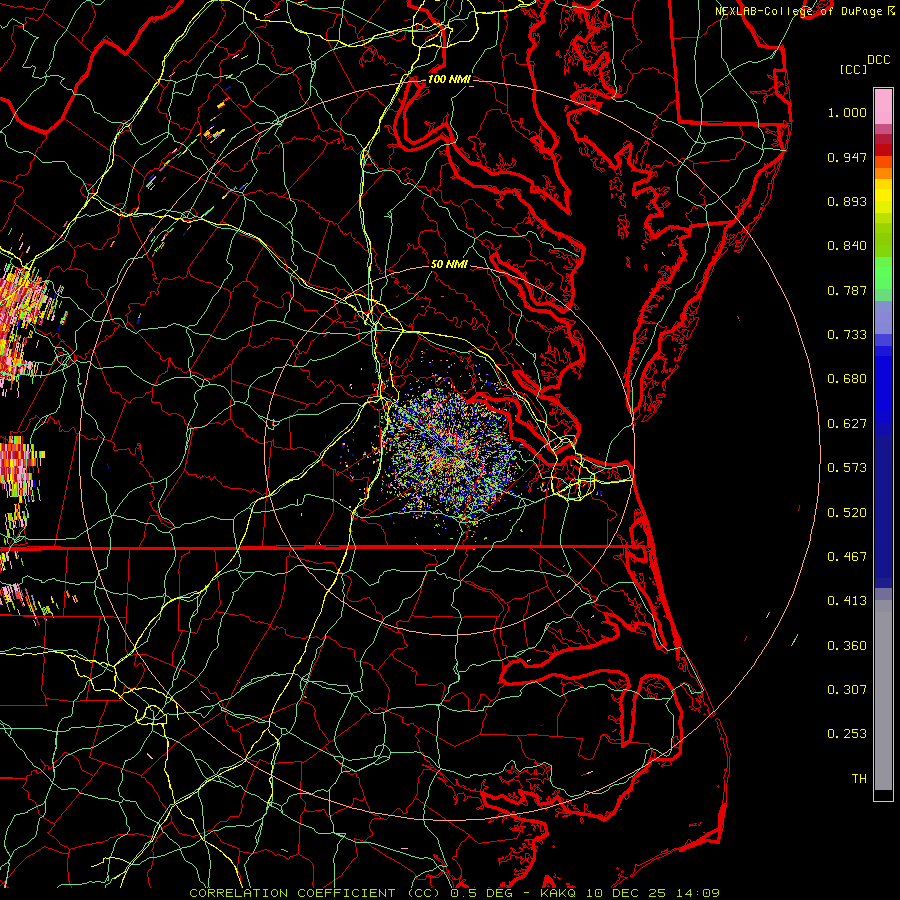Click the 0.520 scale value

[847, 513]
